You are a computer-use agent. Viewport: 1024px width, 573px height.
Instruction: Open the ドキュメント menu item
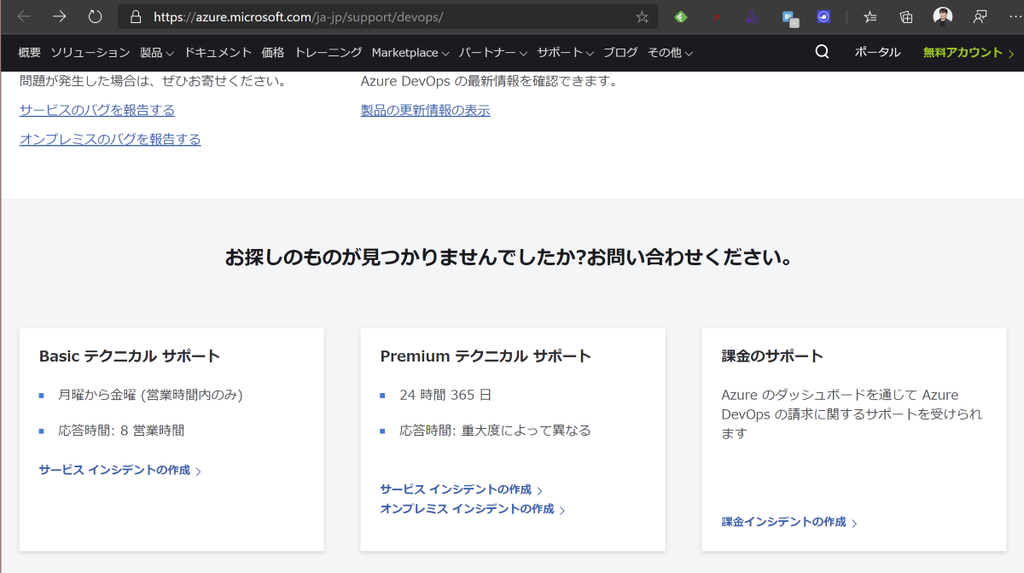pos(217,52)
